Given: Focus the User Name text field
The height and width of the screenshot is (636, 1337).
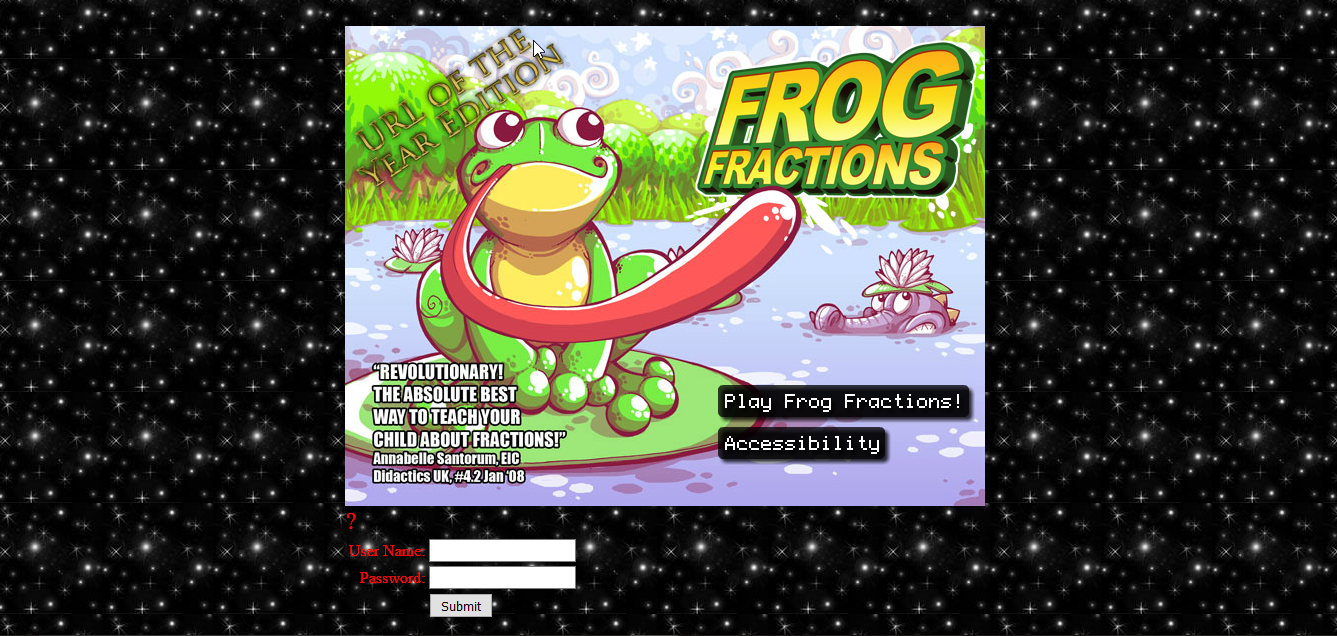Looking at the screenshot, I should click(502, 551).
